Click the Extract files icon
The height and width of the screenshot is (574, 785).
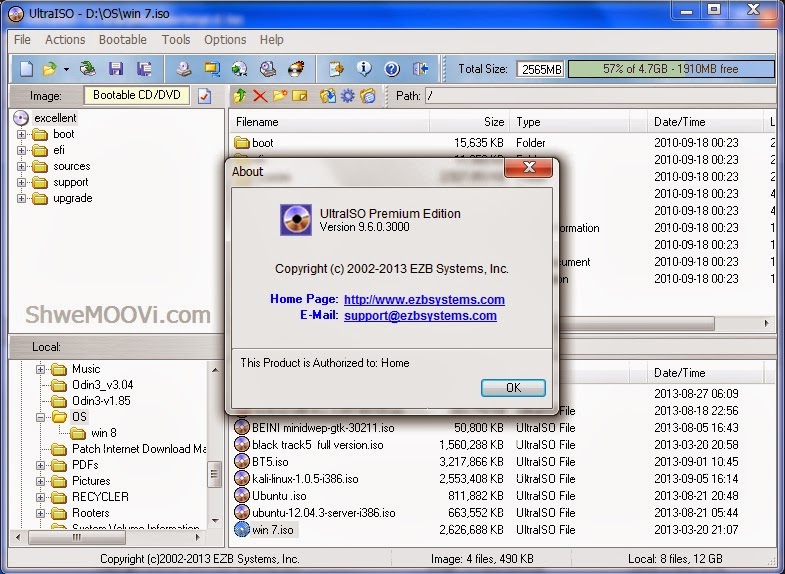pyautogui.click(x=328, y=96)
